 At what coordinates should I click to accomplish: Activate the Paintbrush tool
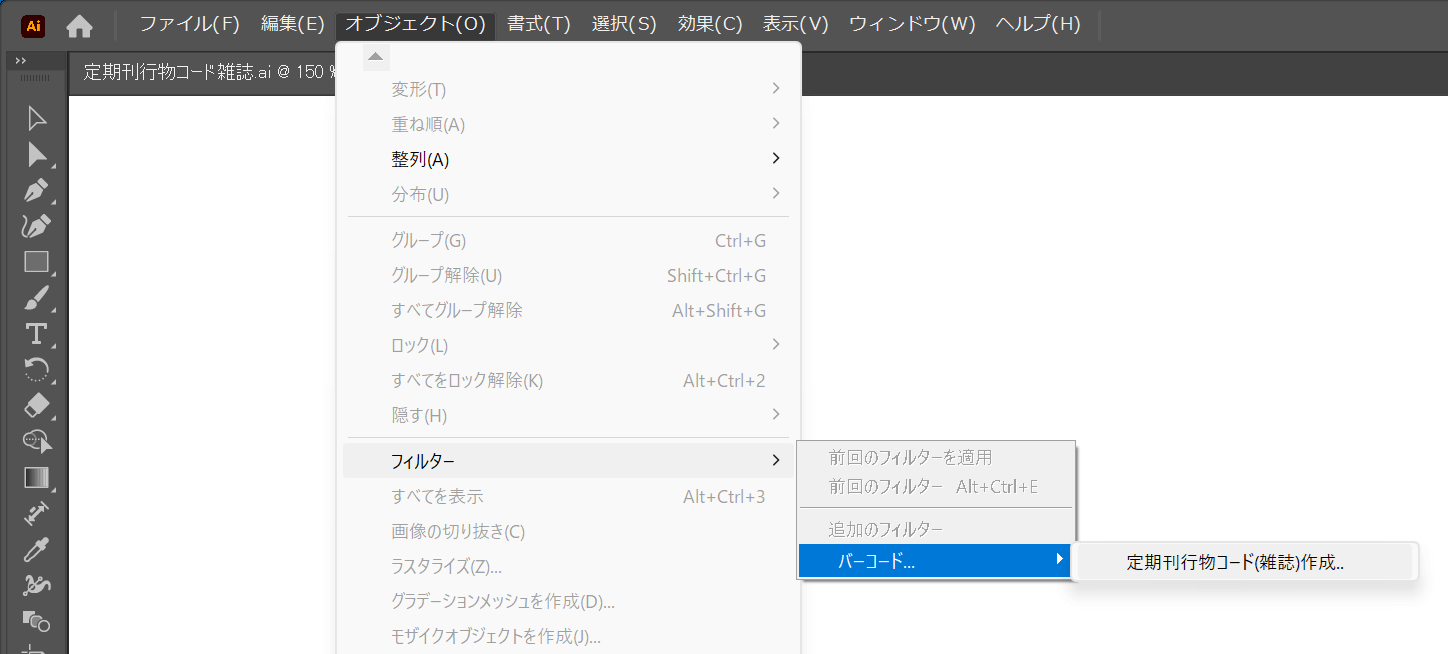click(x=36, y=298)
